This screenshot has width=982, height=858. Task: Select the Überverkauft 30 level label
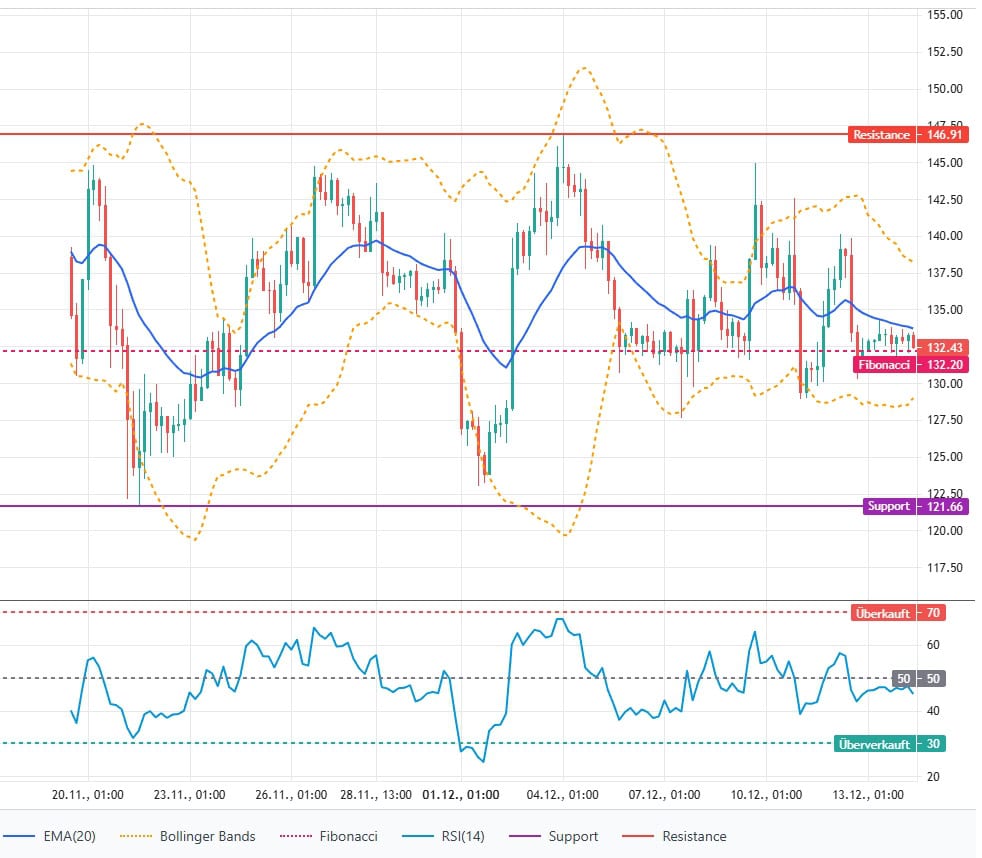pos(888,744)
